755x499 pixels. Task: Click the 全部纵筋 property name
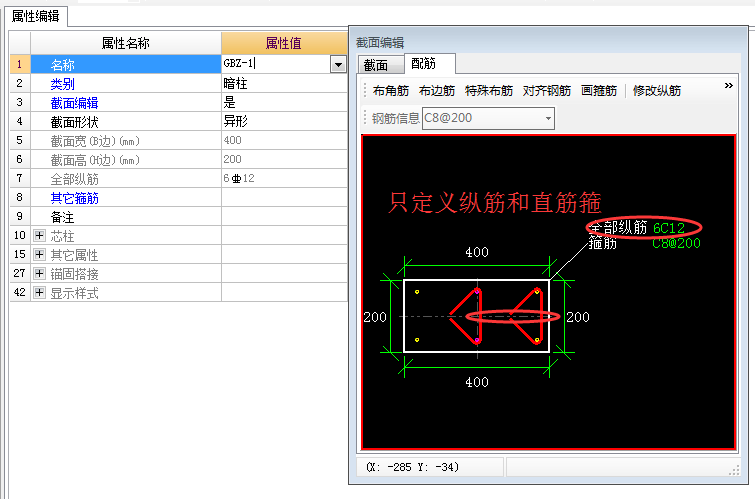(x=74, y=179)
